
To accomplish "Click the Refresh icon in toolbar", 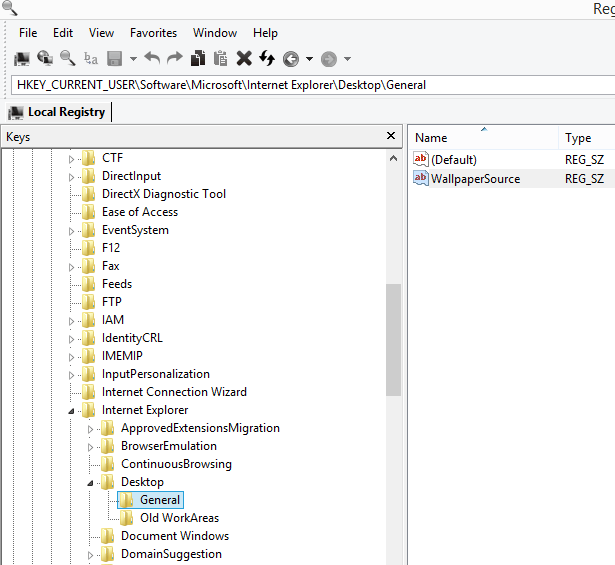I will coord(267,59).
